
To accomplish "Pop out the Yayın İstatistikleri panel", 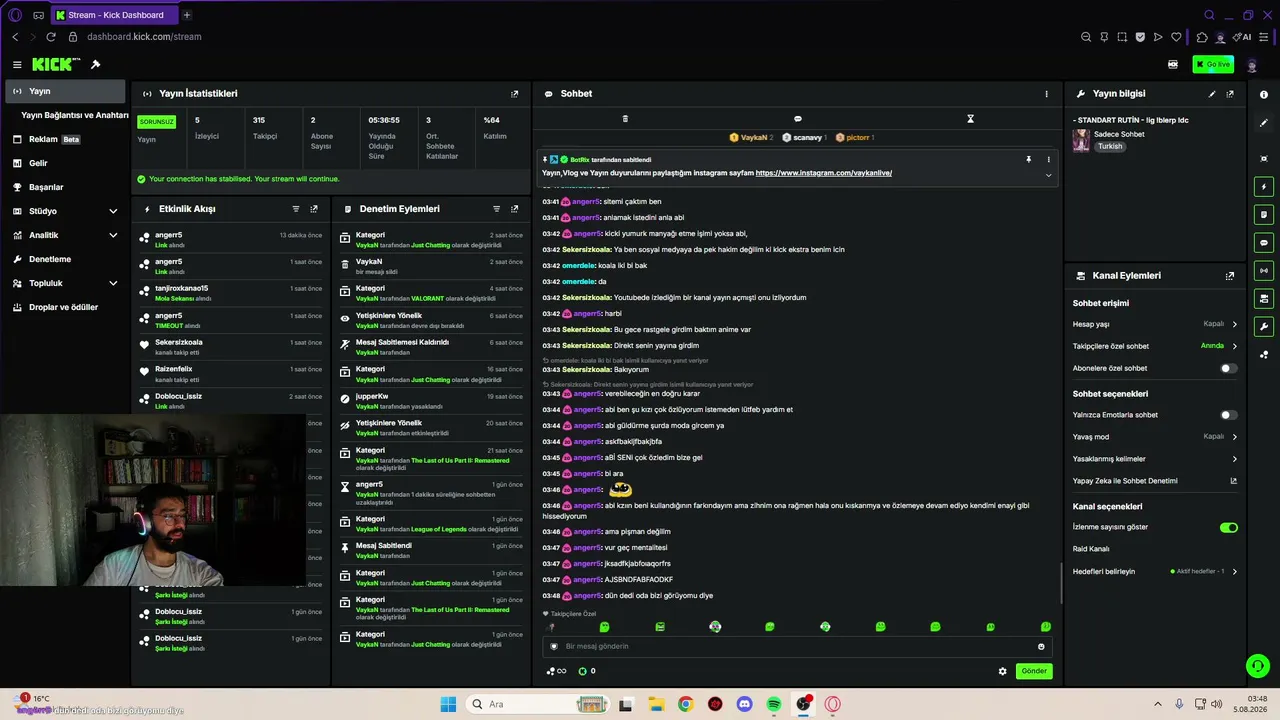I will 515,94.
